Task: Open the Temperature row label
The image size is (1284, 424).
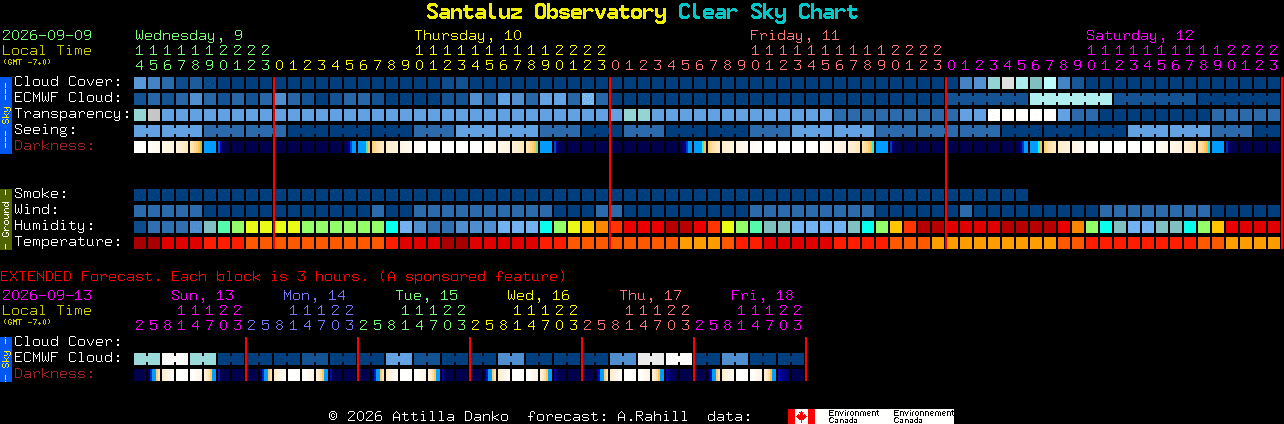Action: [x=67, y=242]
